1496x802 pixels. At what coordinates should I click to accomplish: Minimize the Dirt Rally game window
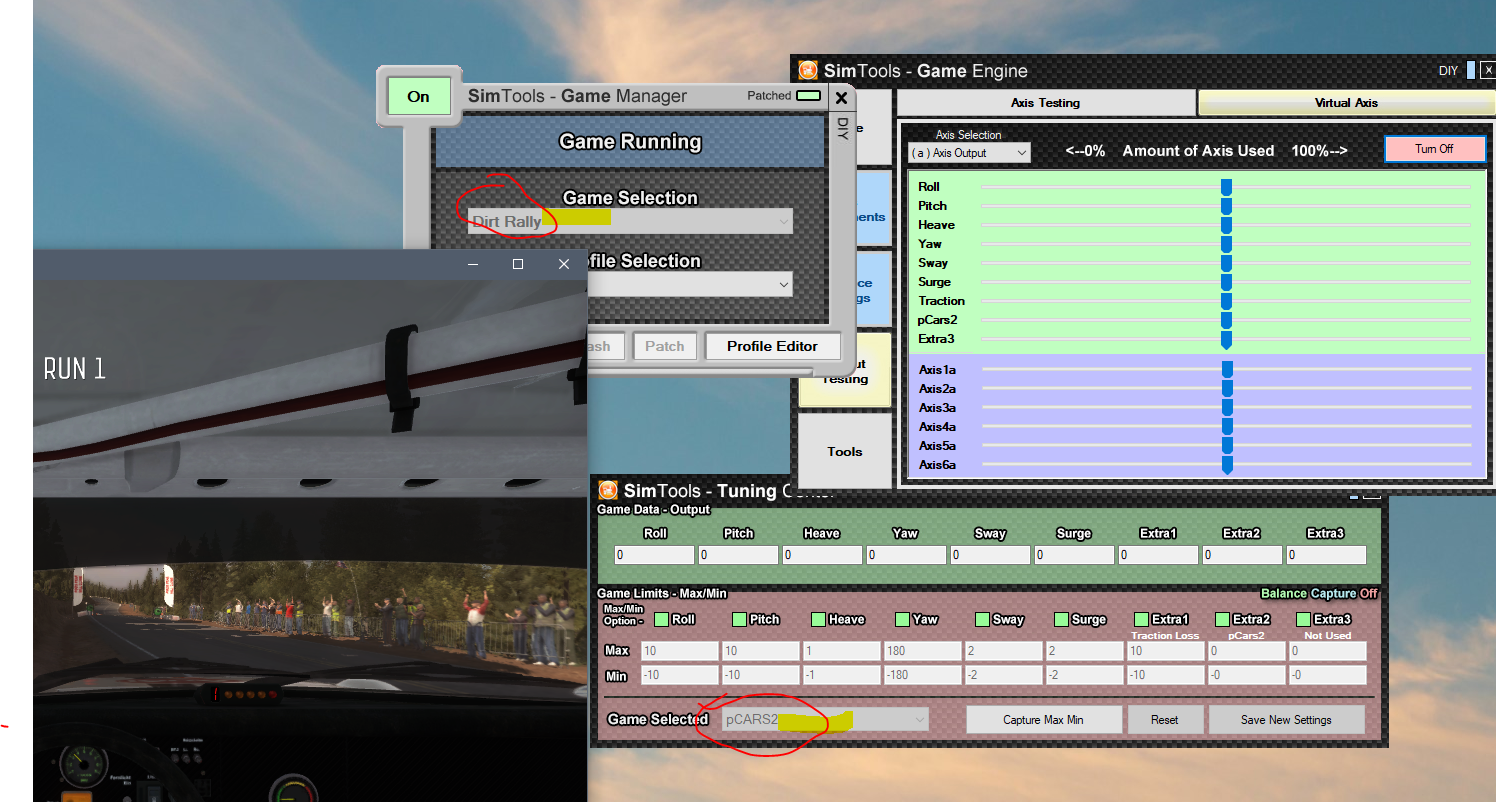[473, 264]
